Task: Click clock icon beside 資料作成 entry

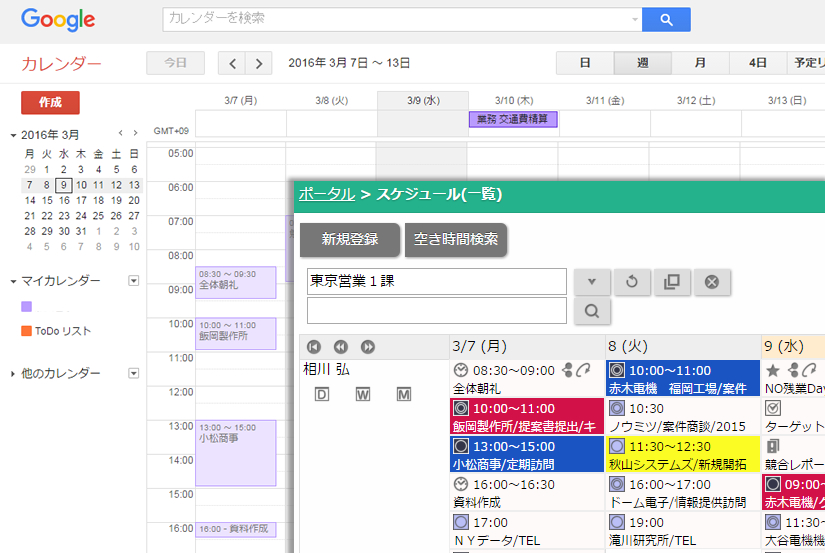Action: tap(460, 484)
